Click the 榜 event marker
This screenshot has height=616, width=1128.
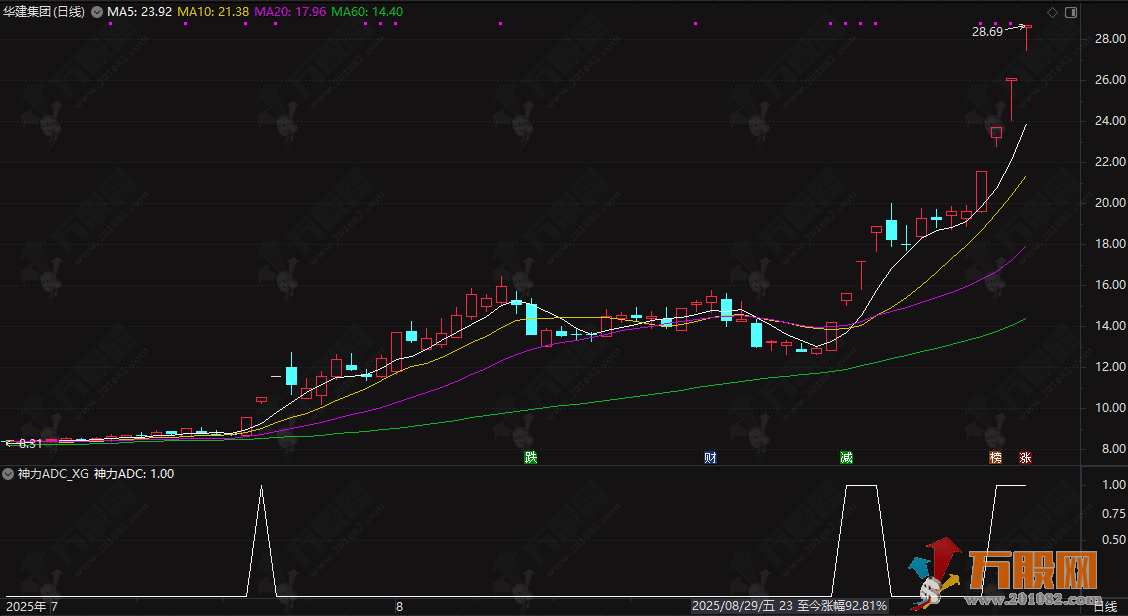click(995, 458)
